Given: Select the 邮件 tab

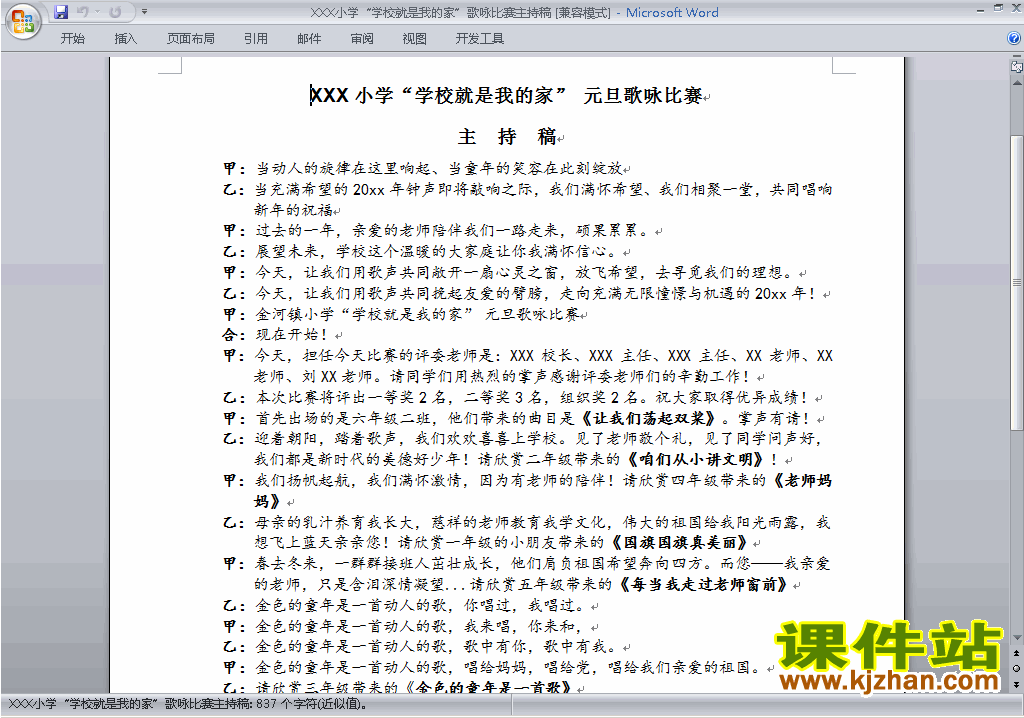Looking at the screenshot, I should pos(309,39).
